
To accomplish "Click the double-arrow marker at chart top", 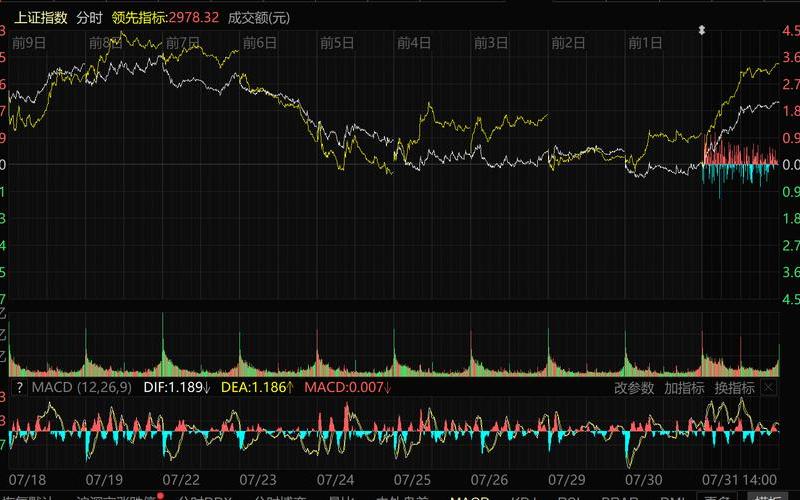I will click(x=702, y=31).
